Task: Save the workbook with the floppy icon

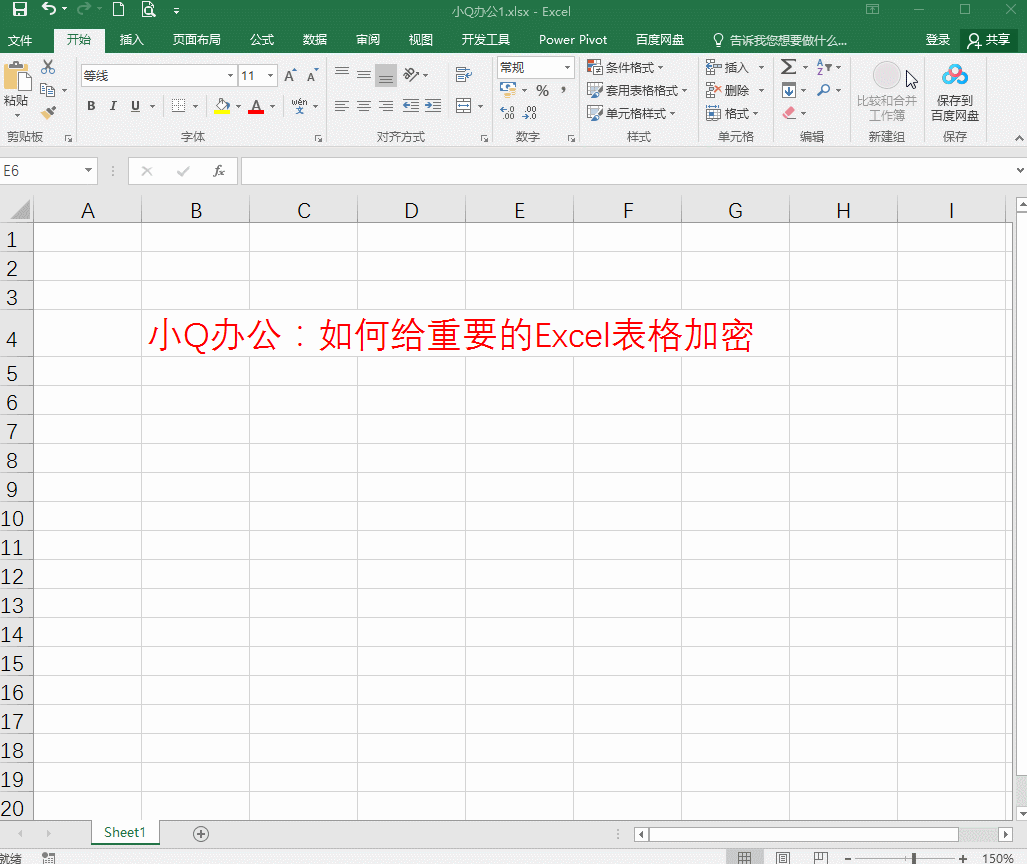Action: pos(20,9)
